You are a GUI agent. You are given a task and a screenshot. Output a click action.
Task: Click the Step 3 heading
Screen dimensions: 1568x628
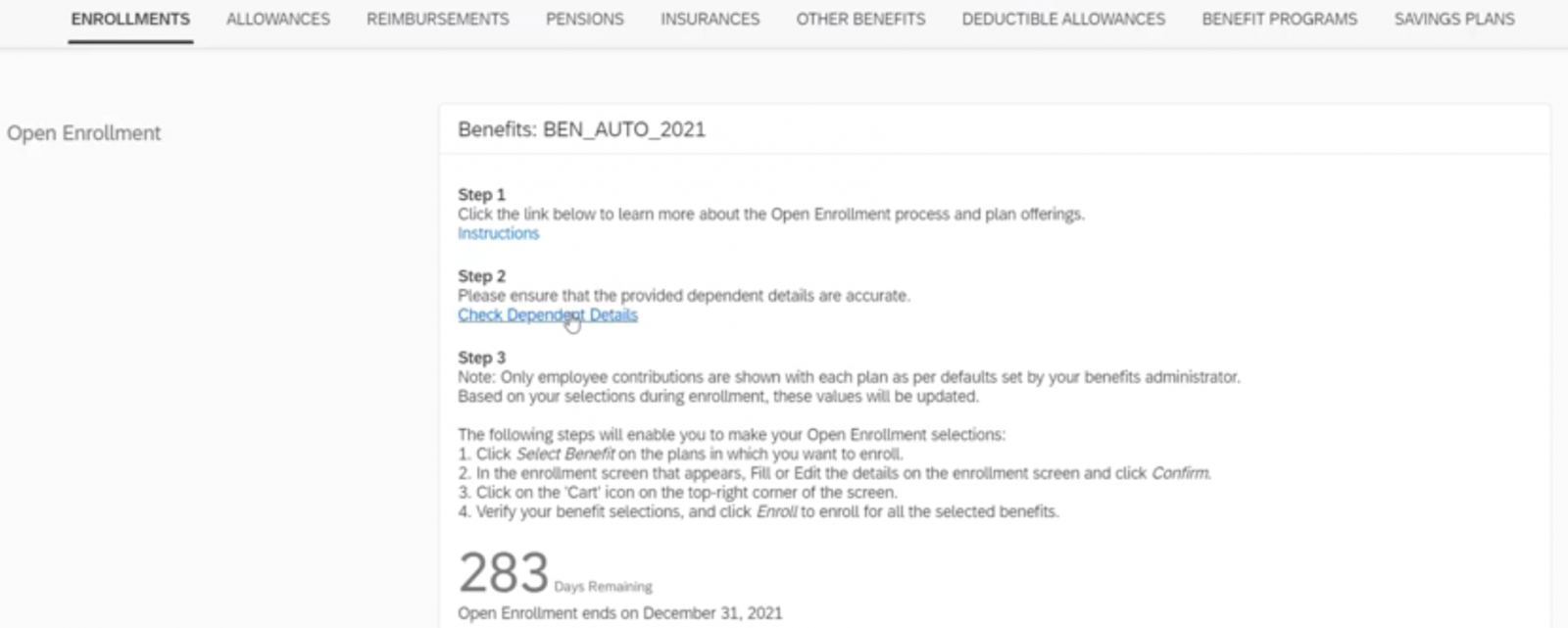point(481,358)
